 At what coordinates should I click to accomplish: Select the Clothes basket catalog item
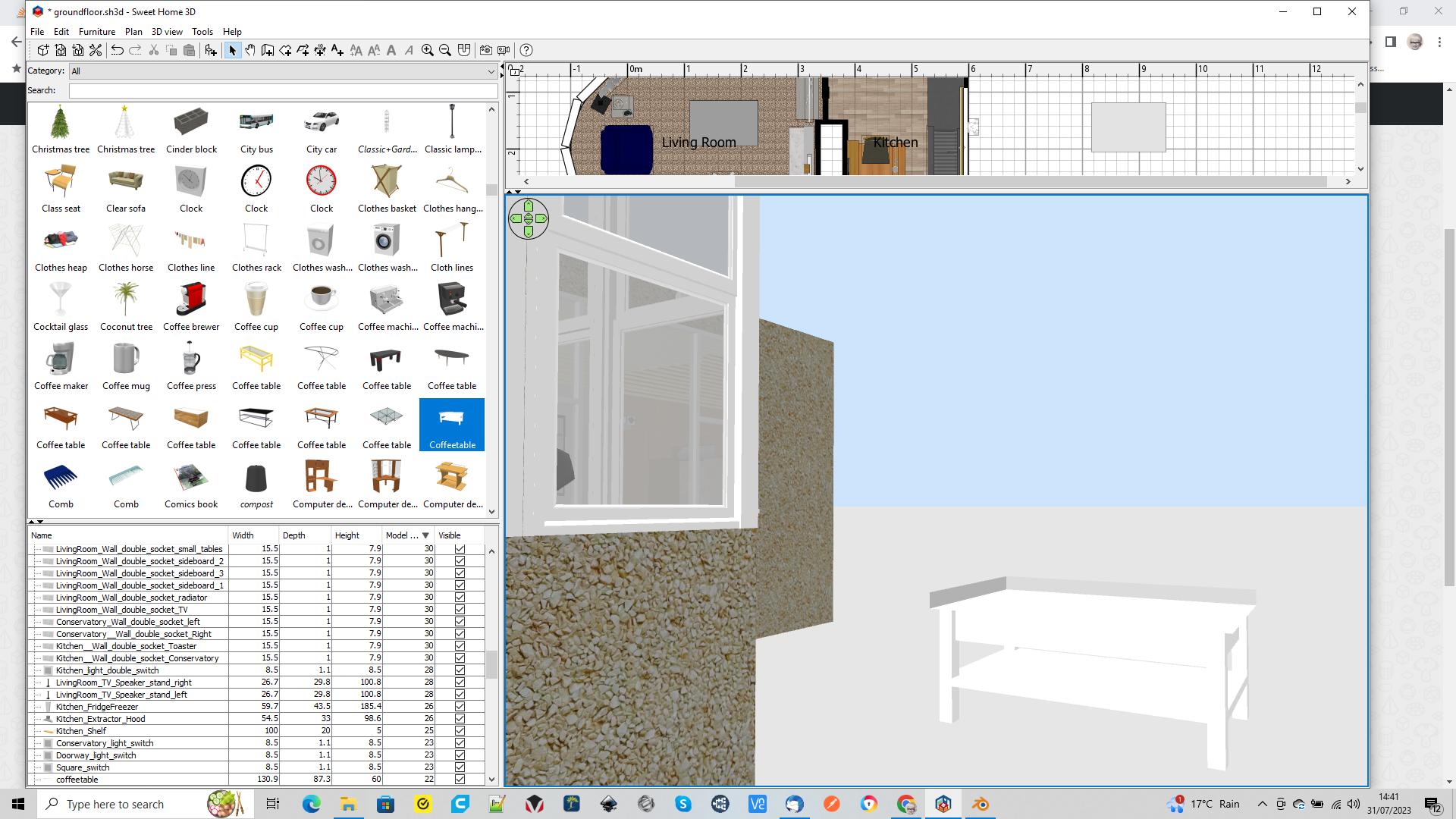click(x=387, y=189)
